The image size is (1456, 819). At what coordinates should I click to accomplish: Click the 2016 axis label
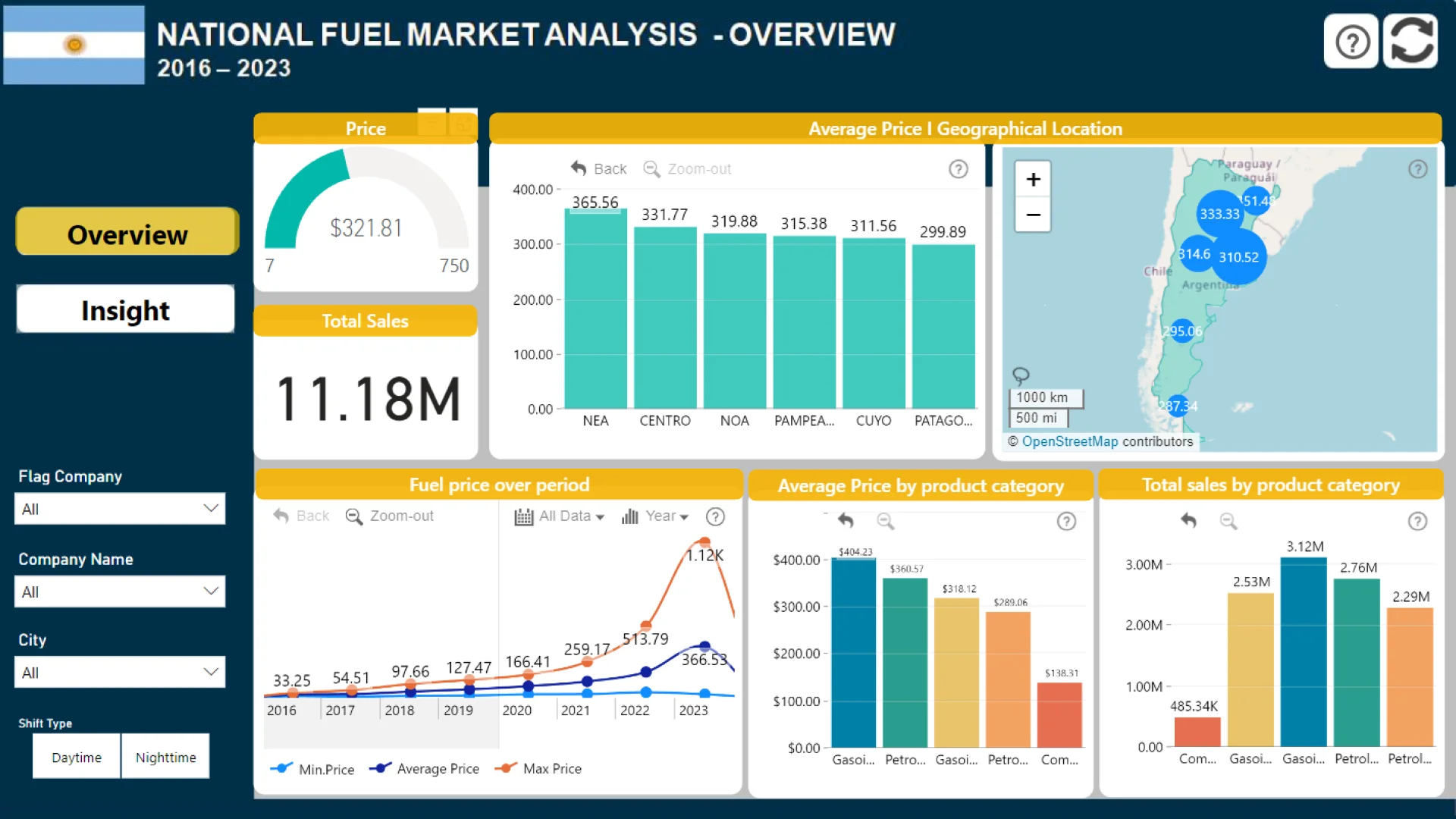pos(281,711)
